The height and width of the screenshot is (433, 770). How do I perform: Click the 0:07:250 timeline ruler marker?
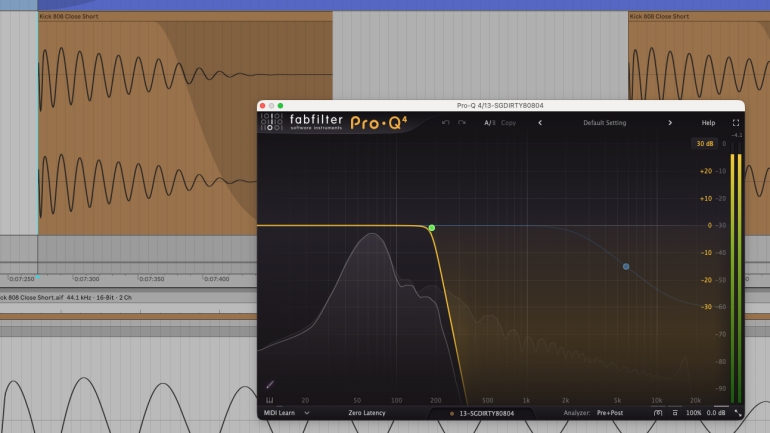(x=22, y=279)
